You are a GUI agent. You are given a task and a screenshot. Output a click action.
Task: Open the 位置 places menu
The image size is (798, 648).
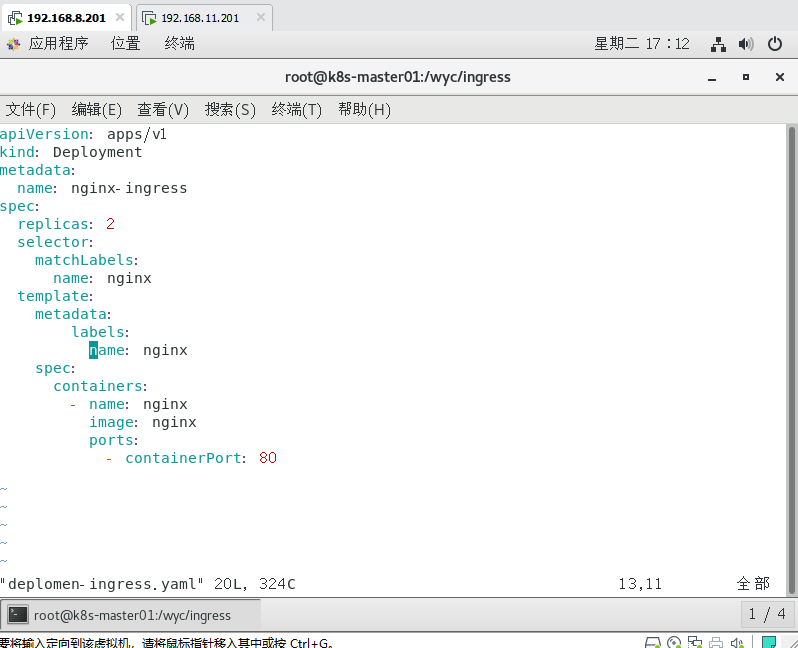(x=126, y=44)
